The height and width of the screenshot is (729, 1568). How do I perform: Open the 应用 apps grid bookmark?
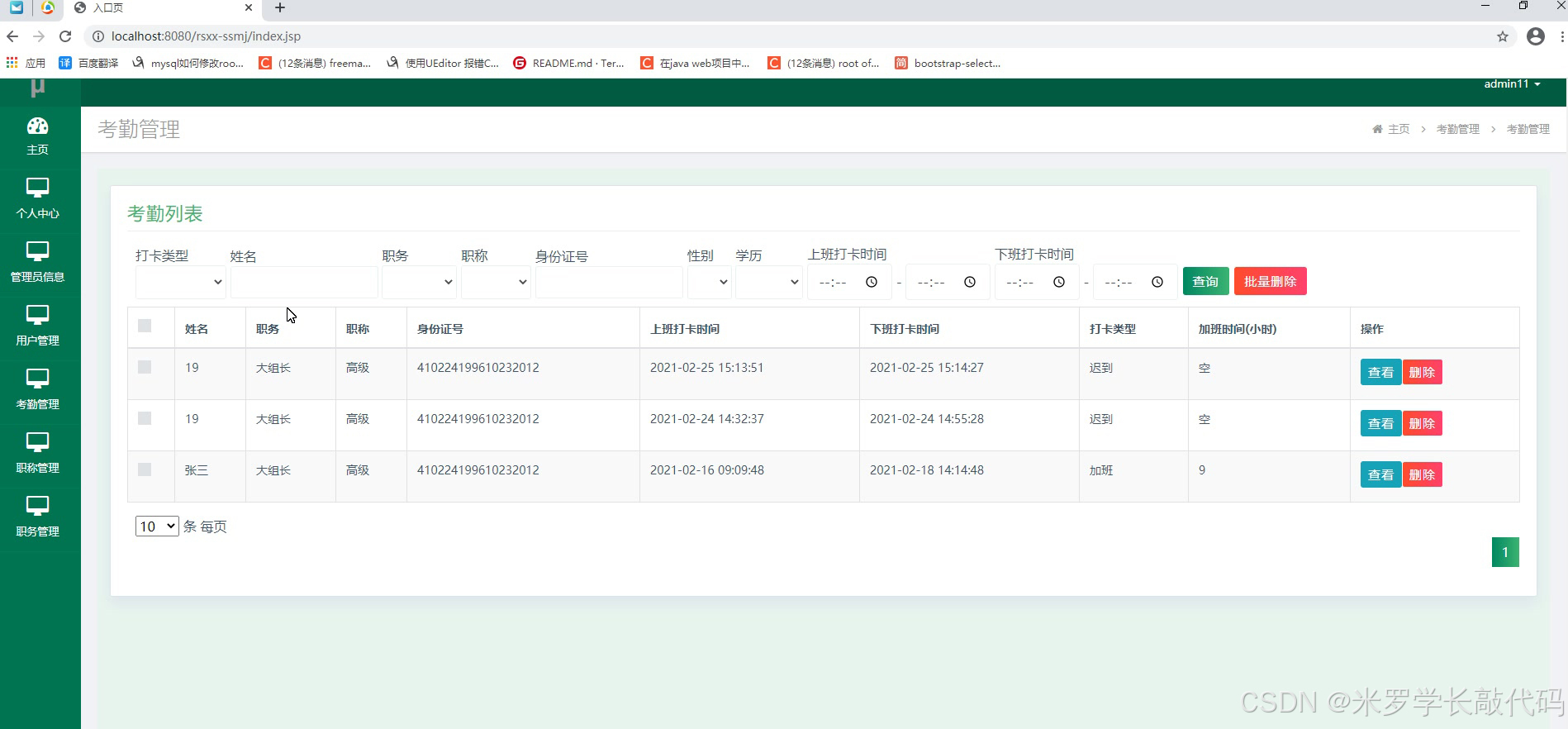point(26,63)
